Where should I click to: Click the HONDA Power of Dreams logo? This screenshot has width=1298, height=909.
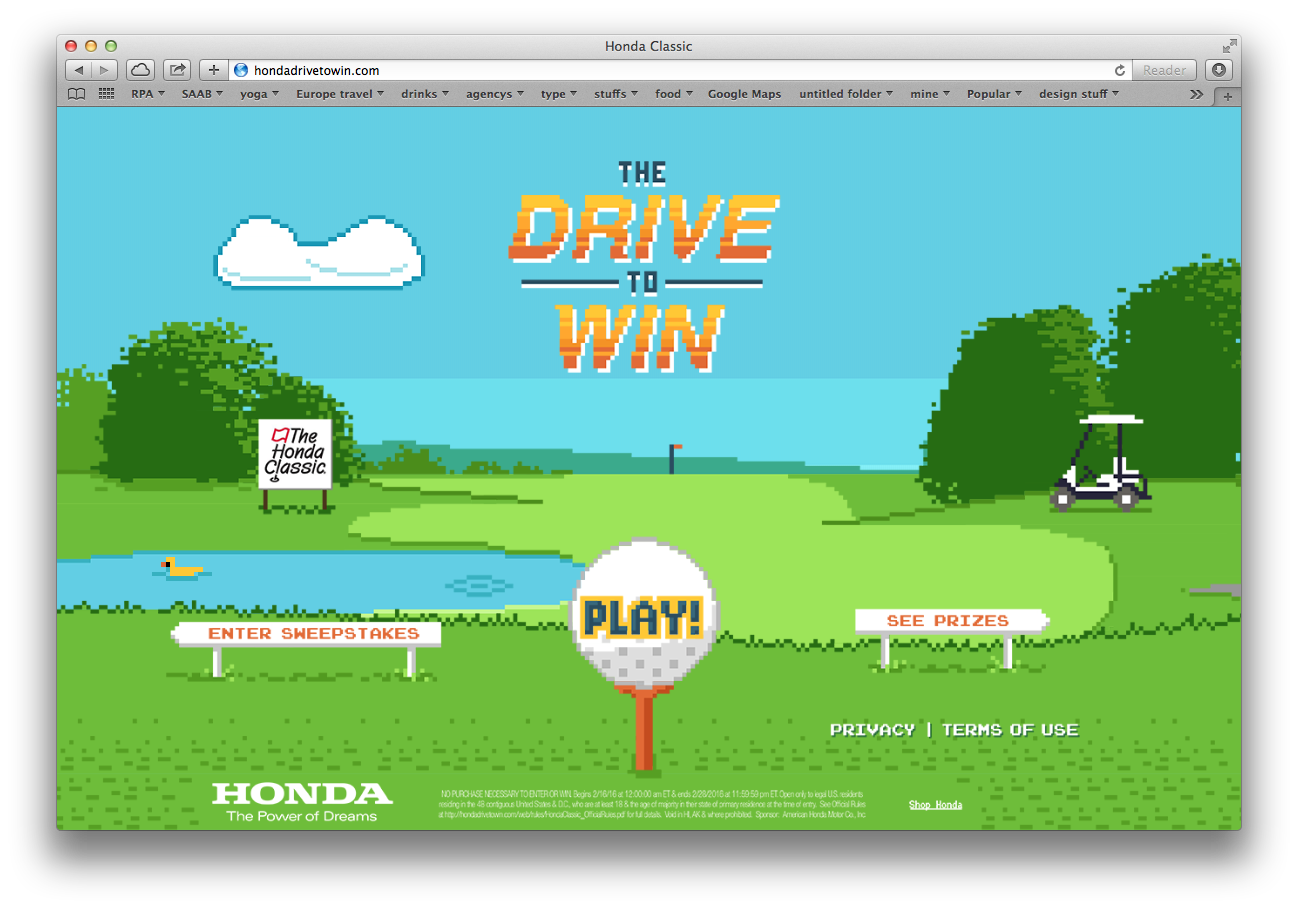302,802
